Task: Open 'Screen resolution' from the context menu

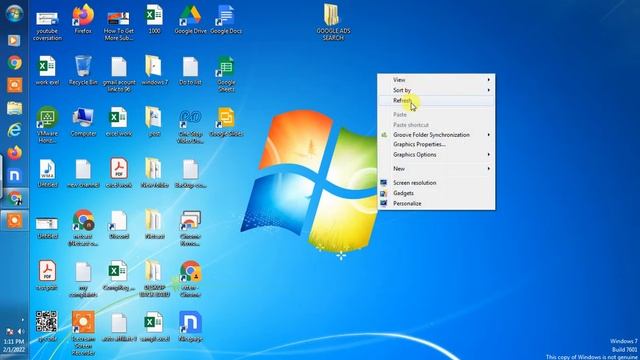Action: (436, 183)
